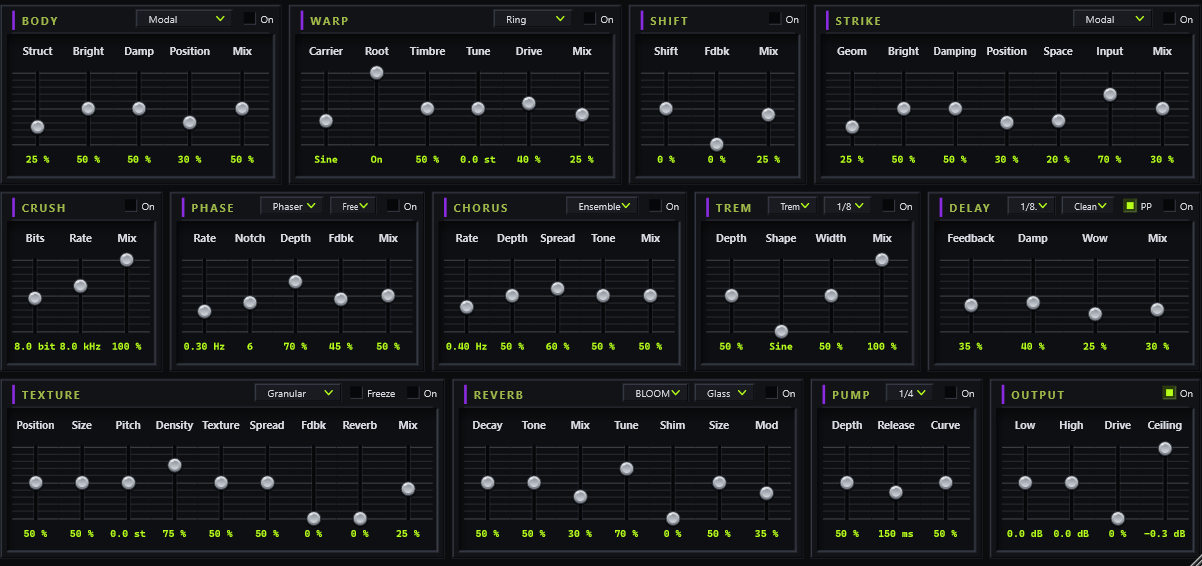Open the WARP Ring mode dropdown
This screenshot has height=566, width=1202.
(x=532, y=19)
